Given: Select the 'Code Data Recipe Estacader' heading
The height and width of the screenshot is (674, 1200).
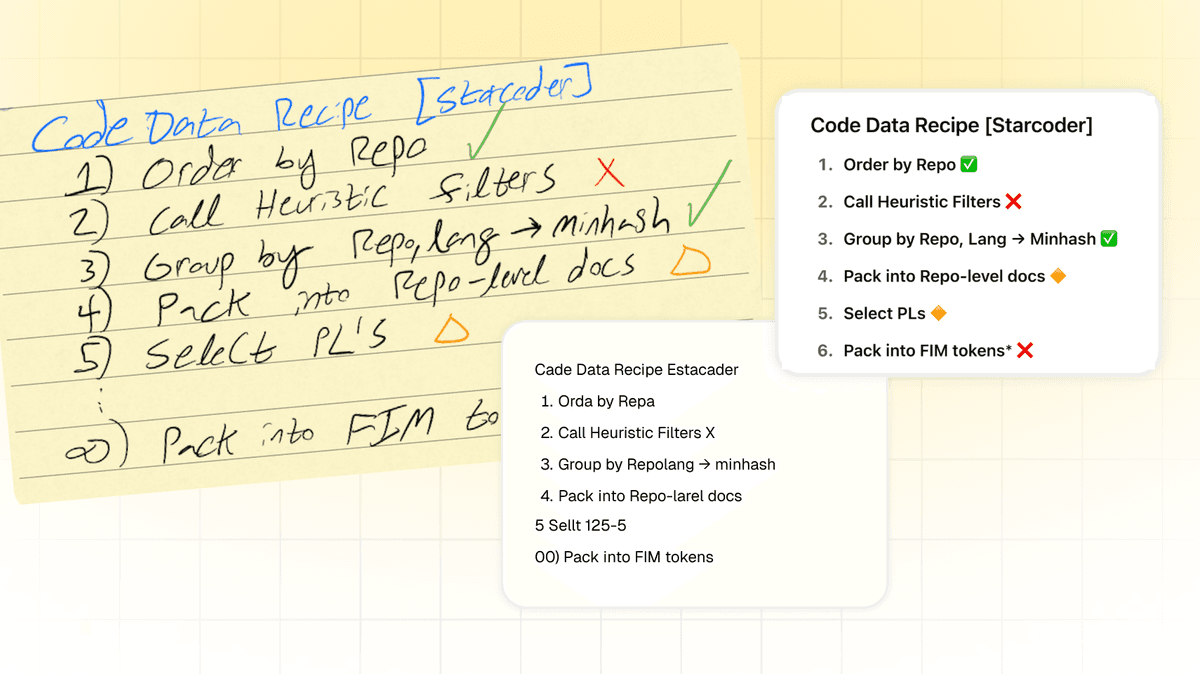Looking at the screenshot, I should (x=637, y=370).
